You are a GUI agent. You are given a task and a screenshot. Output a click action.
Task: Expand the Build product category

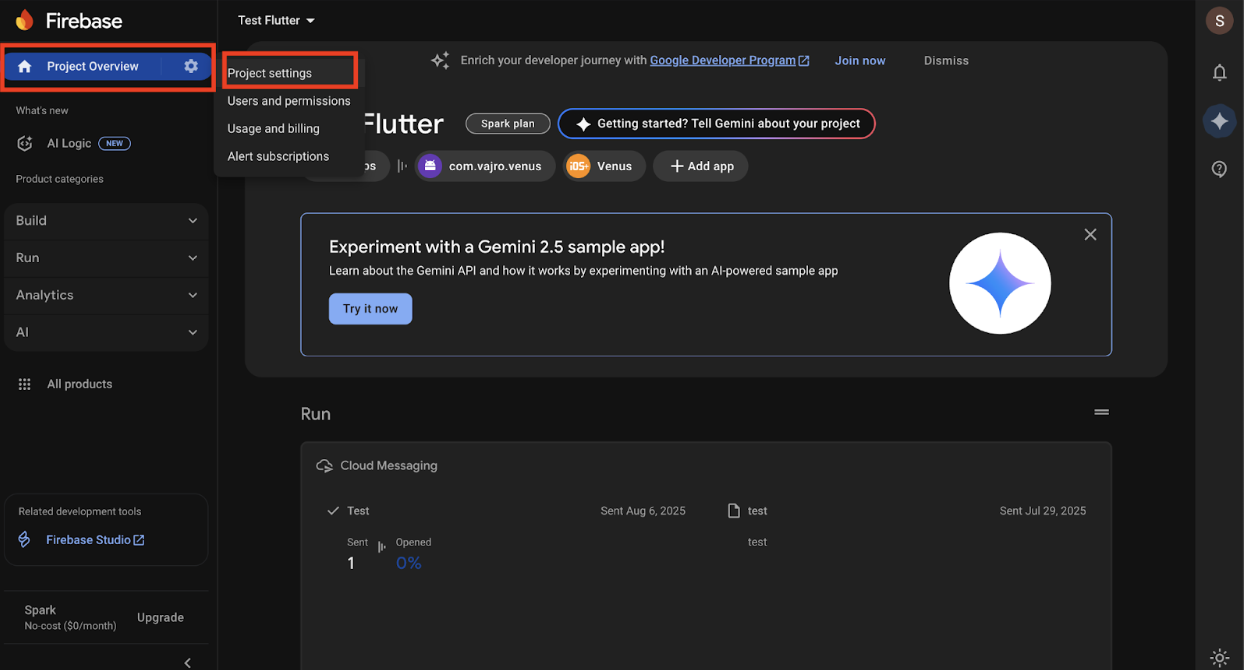click(x=106, y=221)
